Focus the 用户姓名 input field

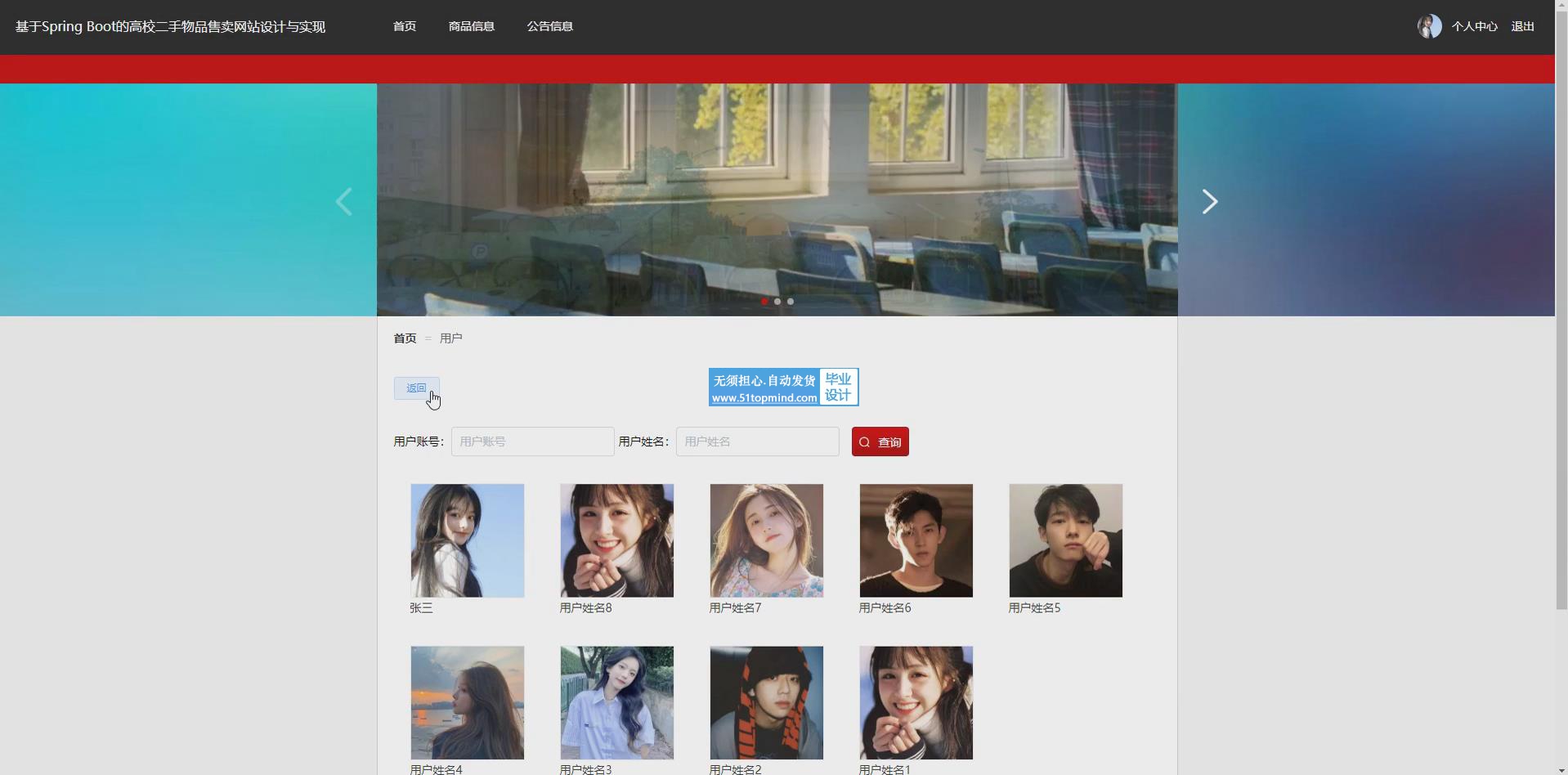point(758,441)
